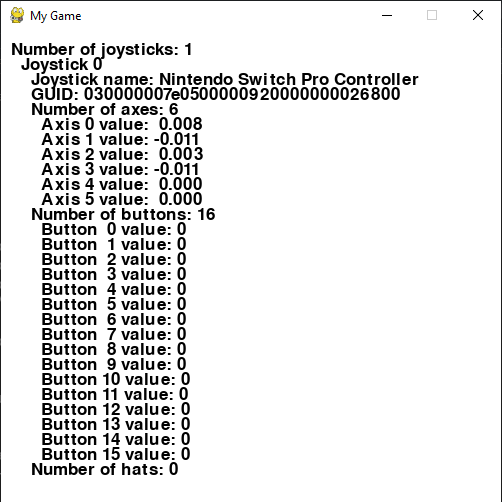Click the Button 7 value line
The height and width of the screenshot is (502, 502).
pos(114,334)
